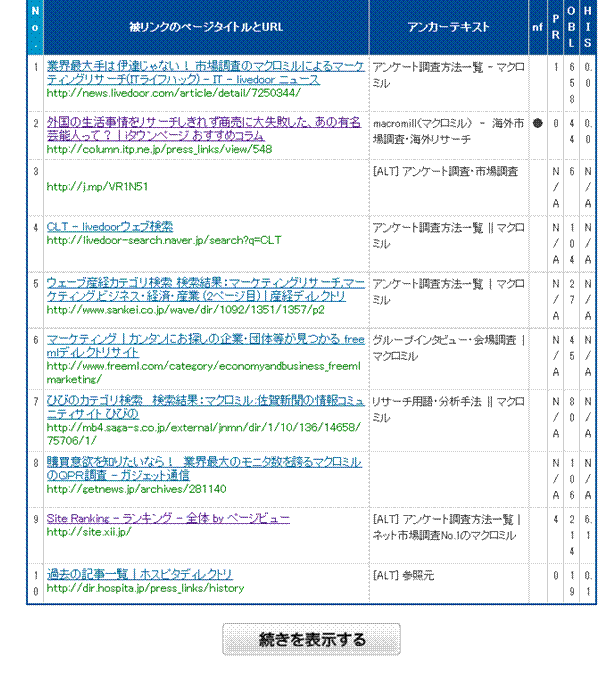Image resolution: width=604 pixels, height=677 pixels.
Task: Open the freemlディレクトリサイト link in row 6
Action: tap(206, 346)
